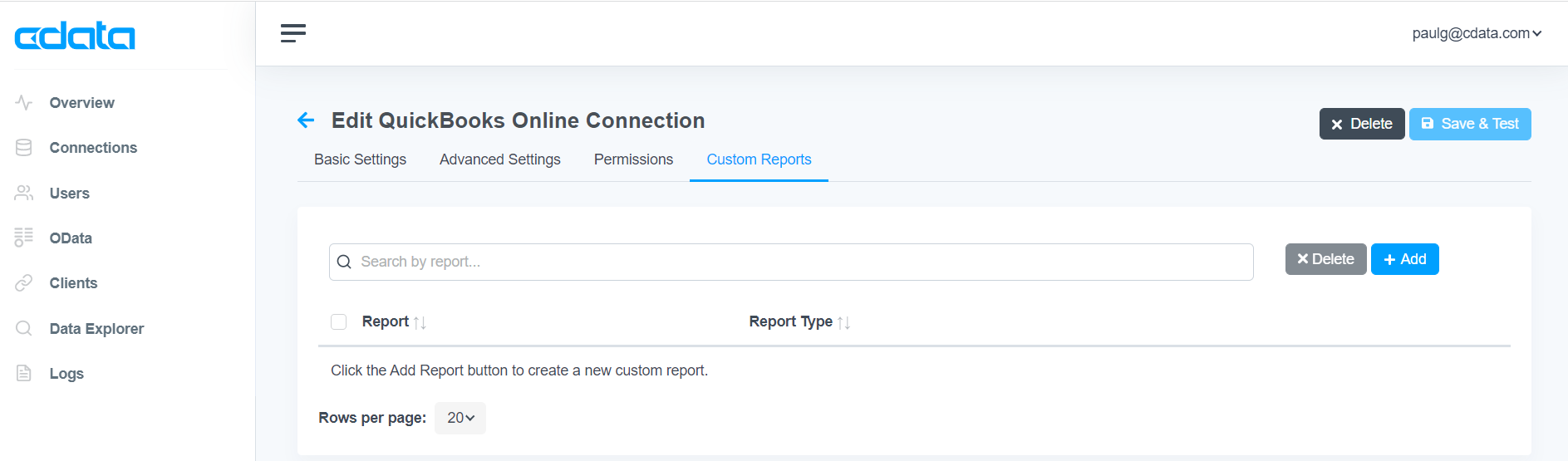
Task: Click the OData list icon
Action: [x=24, y=238]
